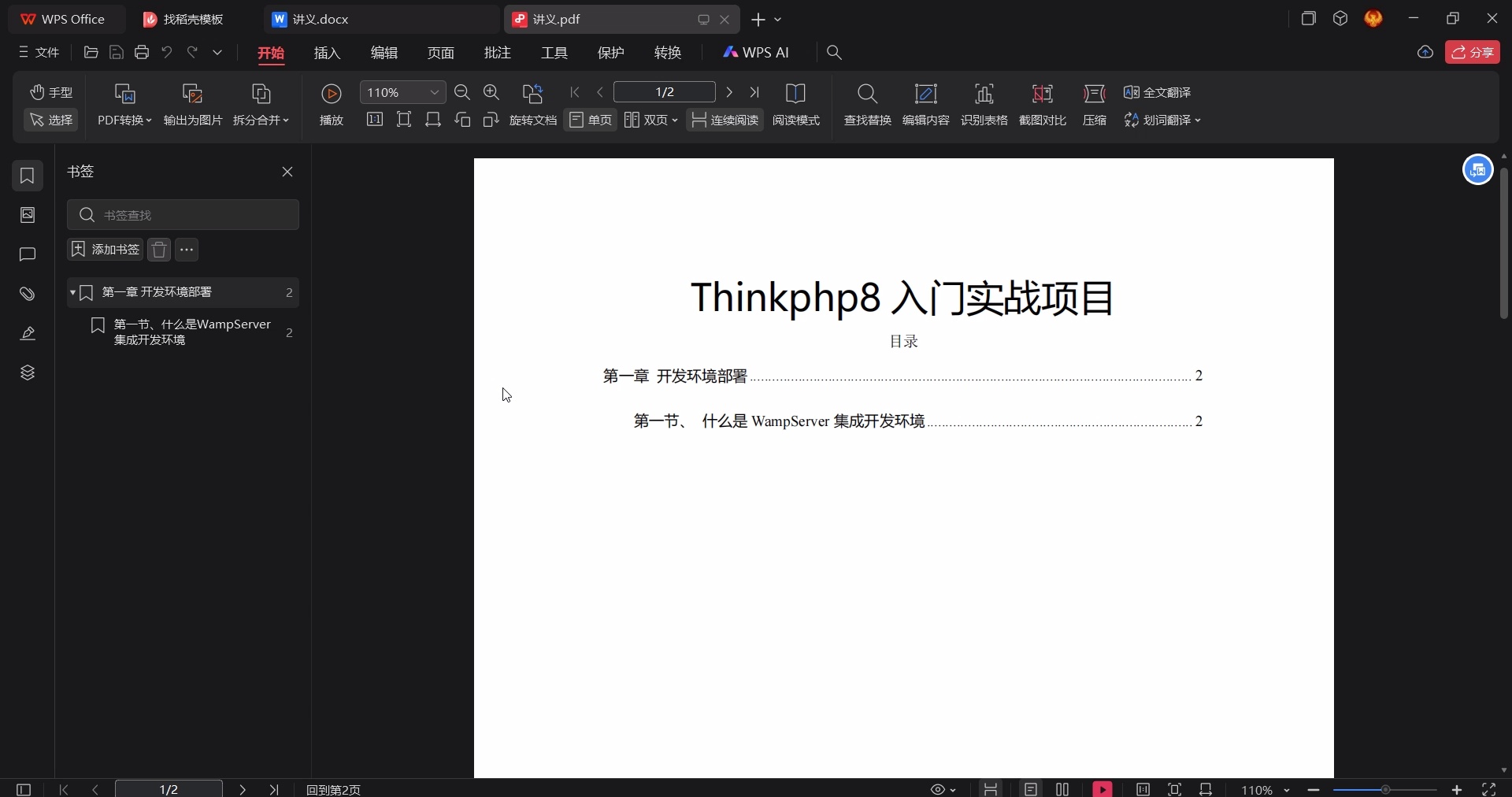The width and height of the screenshot is (1512, 797).
Task: Launch the 截图对比 tool
Action: pos(1043,105)
